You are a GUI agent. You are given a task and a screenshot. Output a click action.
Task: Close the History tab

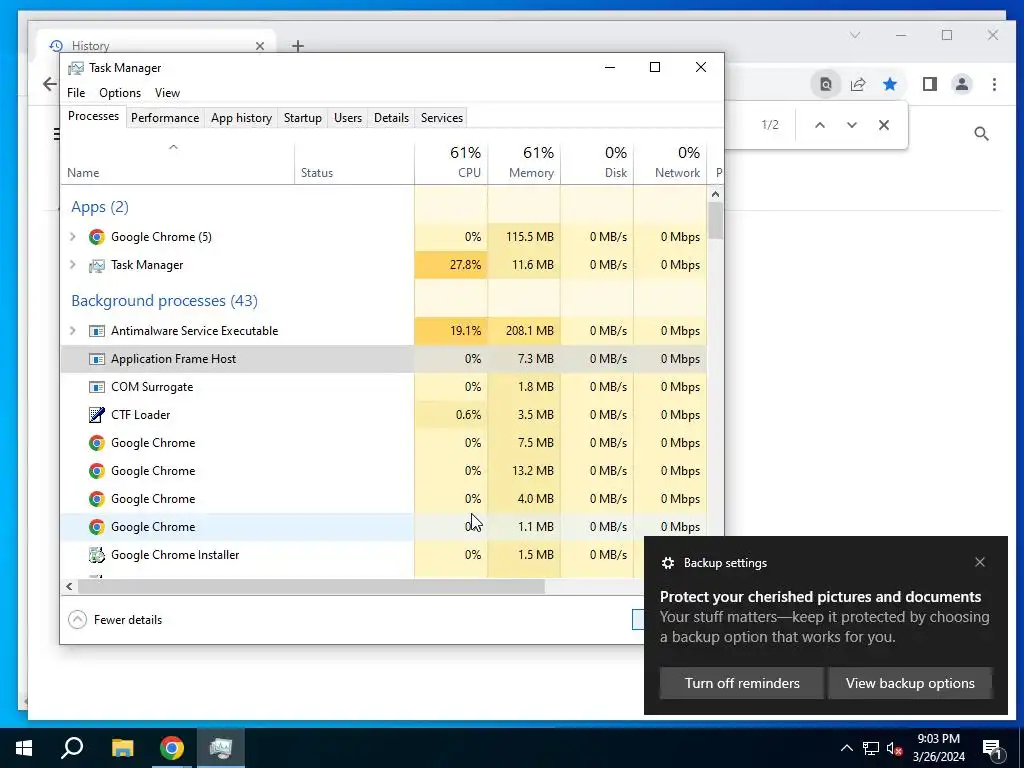260,46
